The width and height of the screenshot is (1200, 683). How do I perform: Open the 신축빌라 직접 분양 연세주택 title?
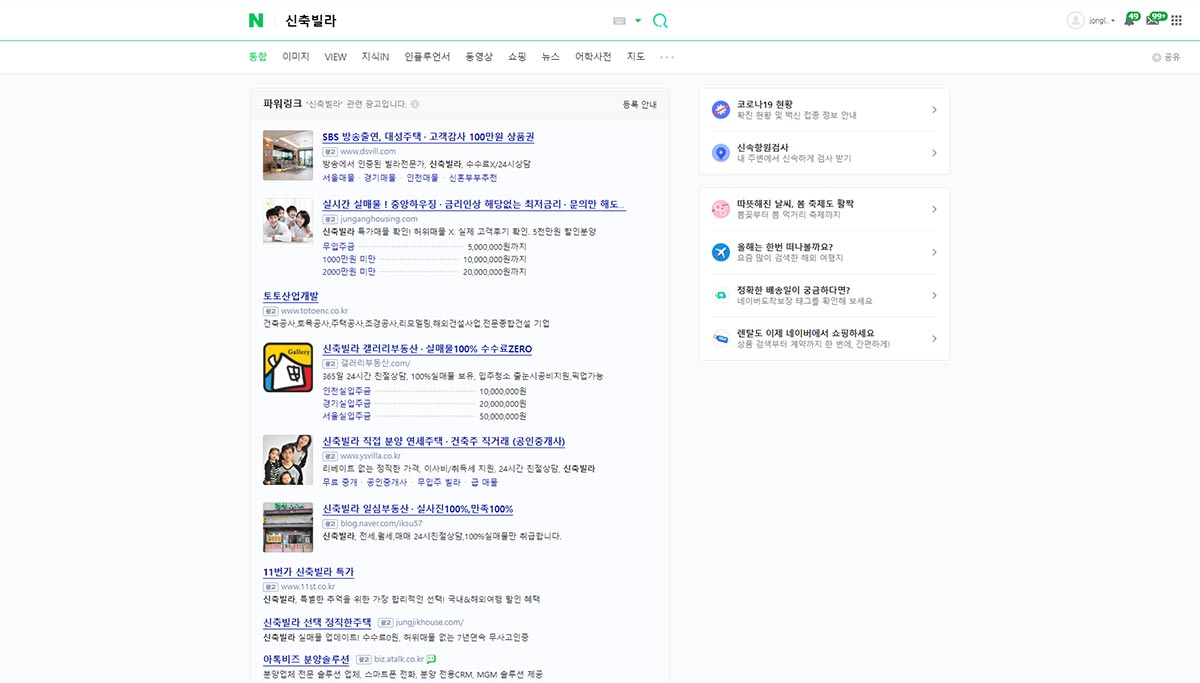click(444, 441)
